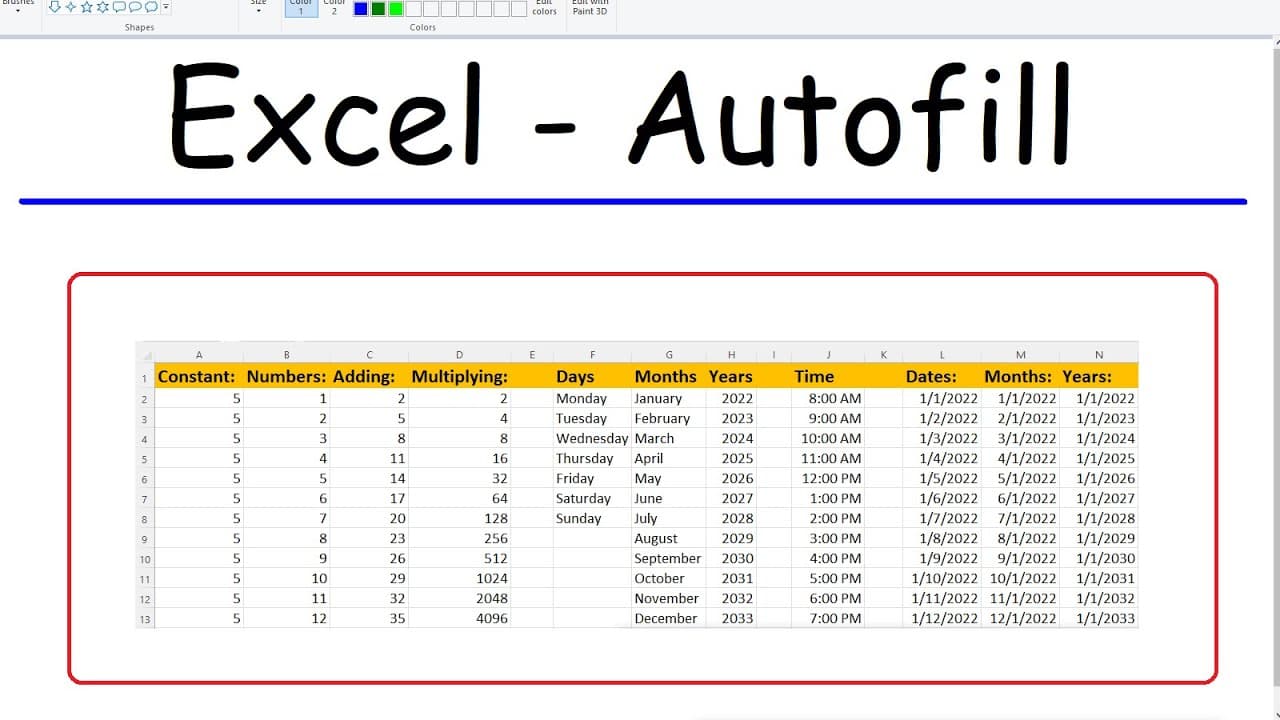Click the '12/1/2022' date cell
This screenshot has width=1280, height=720.
(x=1020, y=618)
